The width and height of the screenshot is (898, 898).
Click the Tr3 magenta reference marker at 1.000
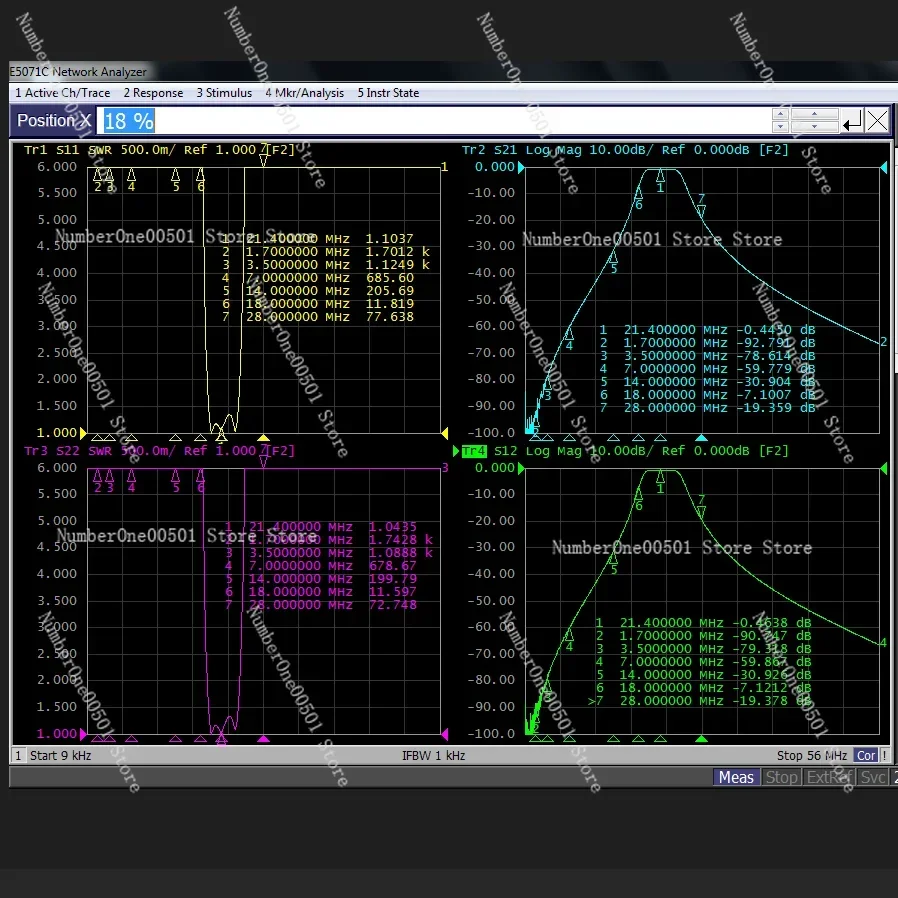click(x=84, y=734)
